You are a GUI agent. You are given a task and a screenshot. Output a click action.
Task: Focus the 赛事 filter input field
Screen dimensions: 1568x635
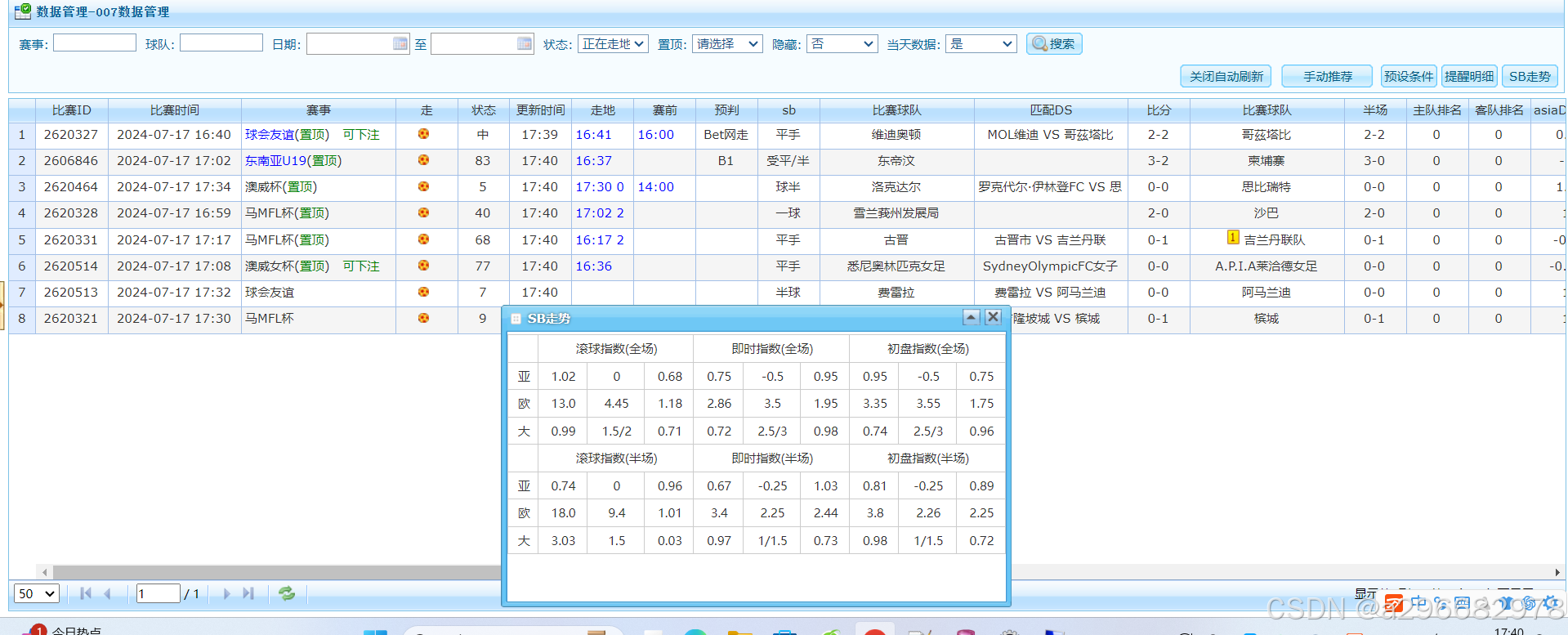[x=95, y=42]
